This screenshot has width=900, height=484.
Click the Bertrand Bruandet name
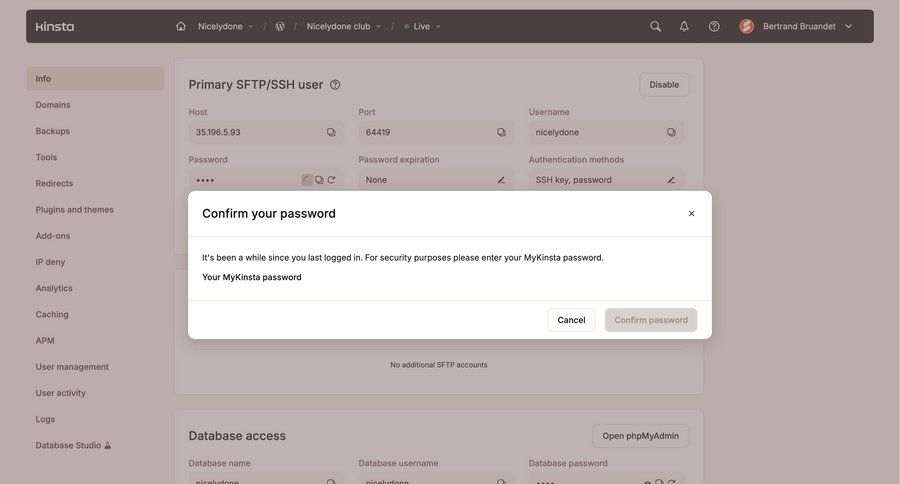(799, 26)
